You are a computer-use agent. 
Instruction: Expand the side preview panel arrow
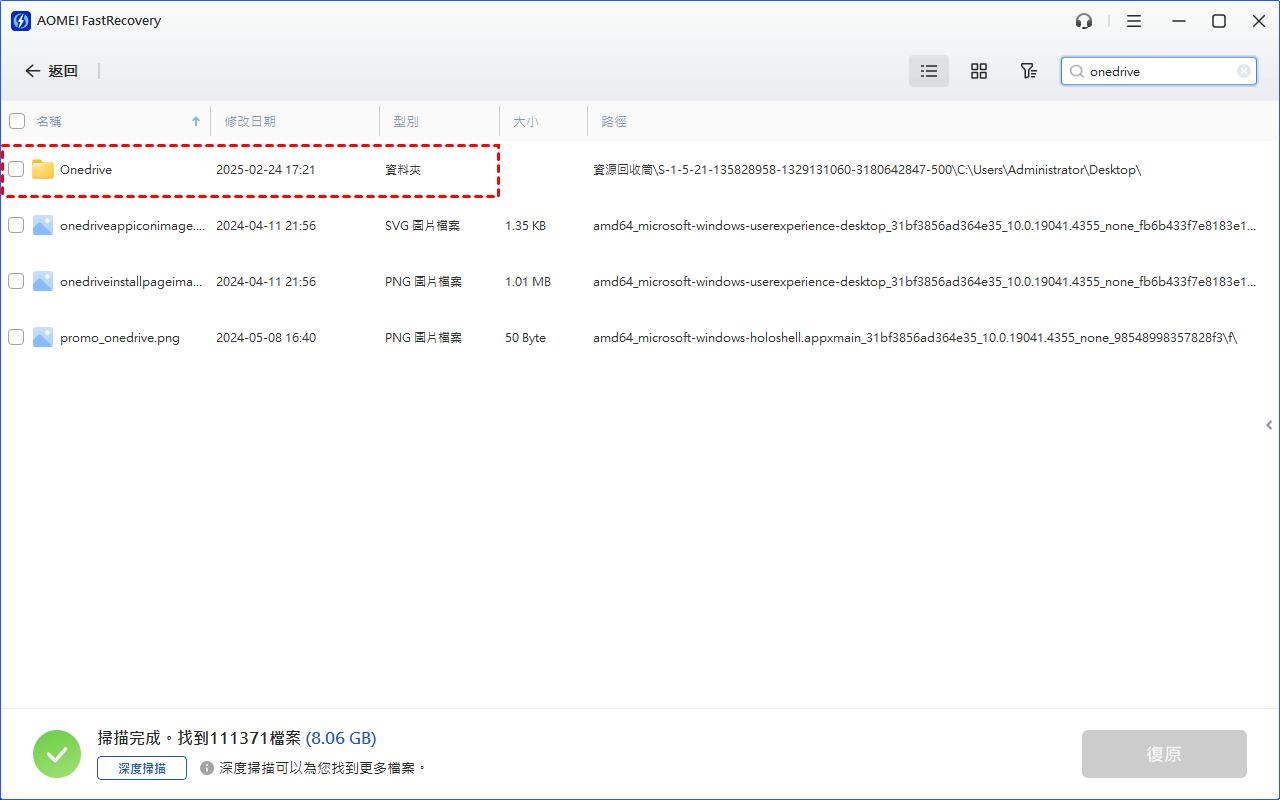click(x=1269, y=425)
